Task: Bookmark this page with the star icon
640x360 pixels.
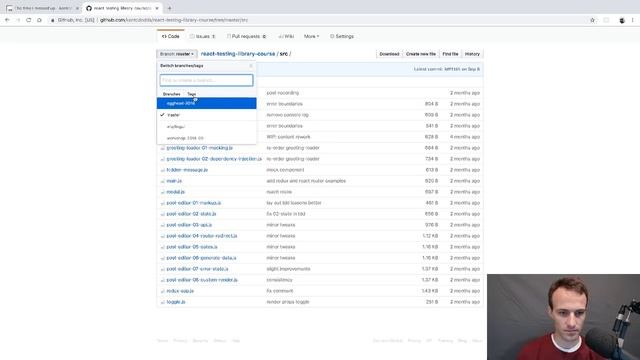Action: [x=592, y=20]
